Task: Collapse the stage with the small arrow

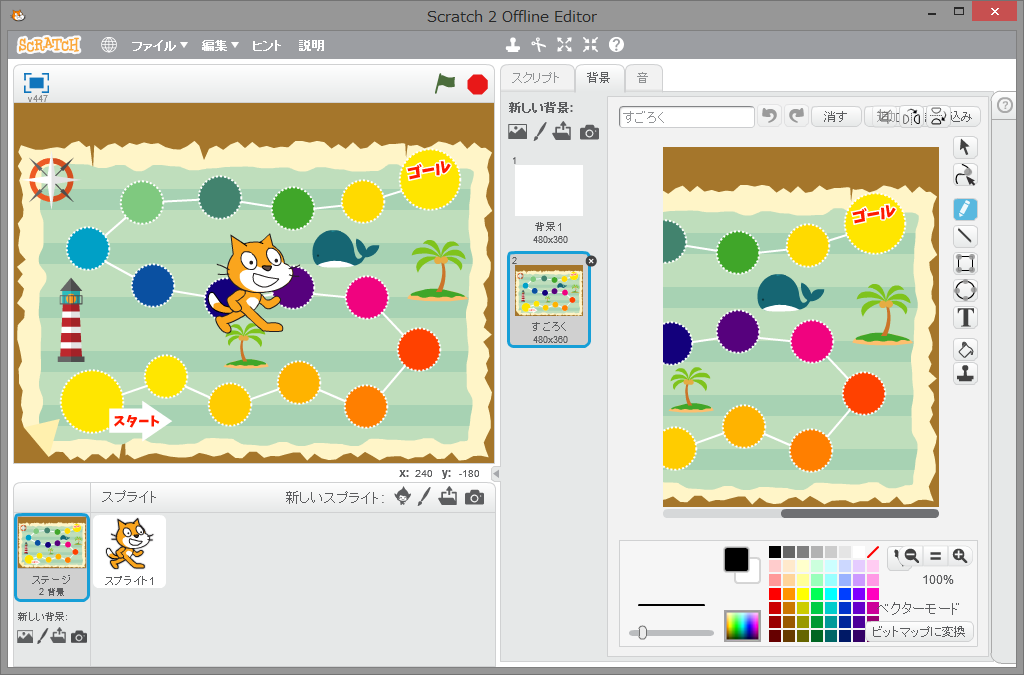Action: (x=496, y=473)
